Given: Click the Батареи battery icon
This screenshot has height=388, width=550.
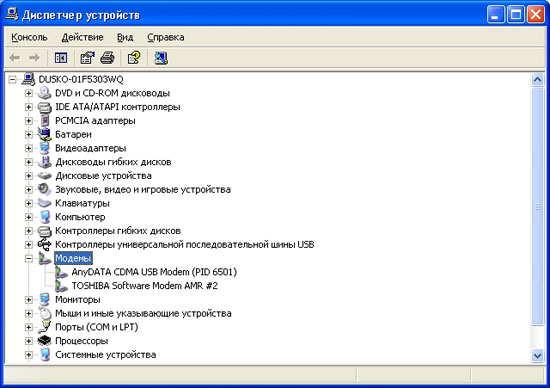Looking at the screenshot, I should [45, 134].
